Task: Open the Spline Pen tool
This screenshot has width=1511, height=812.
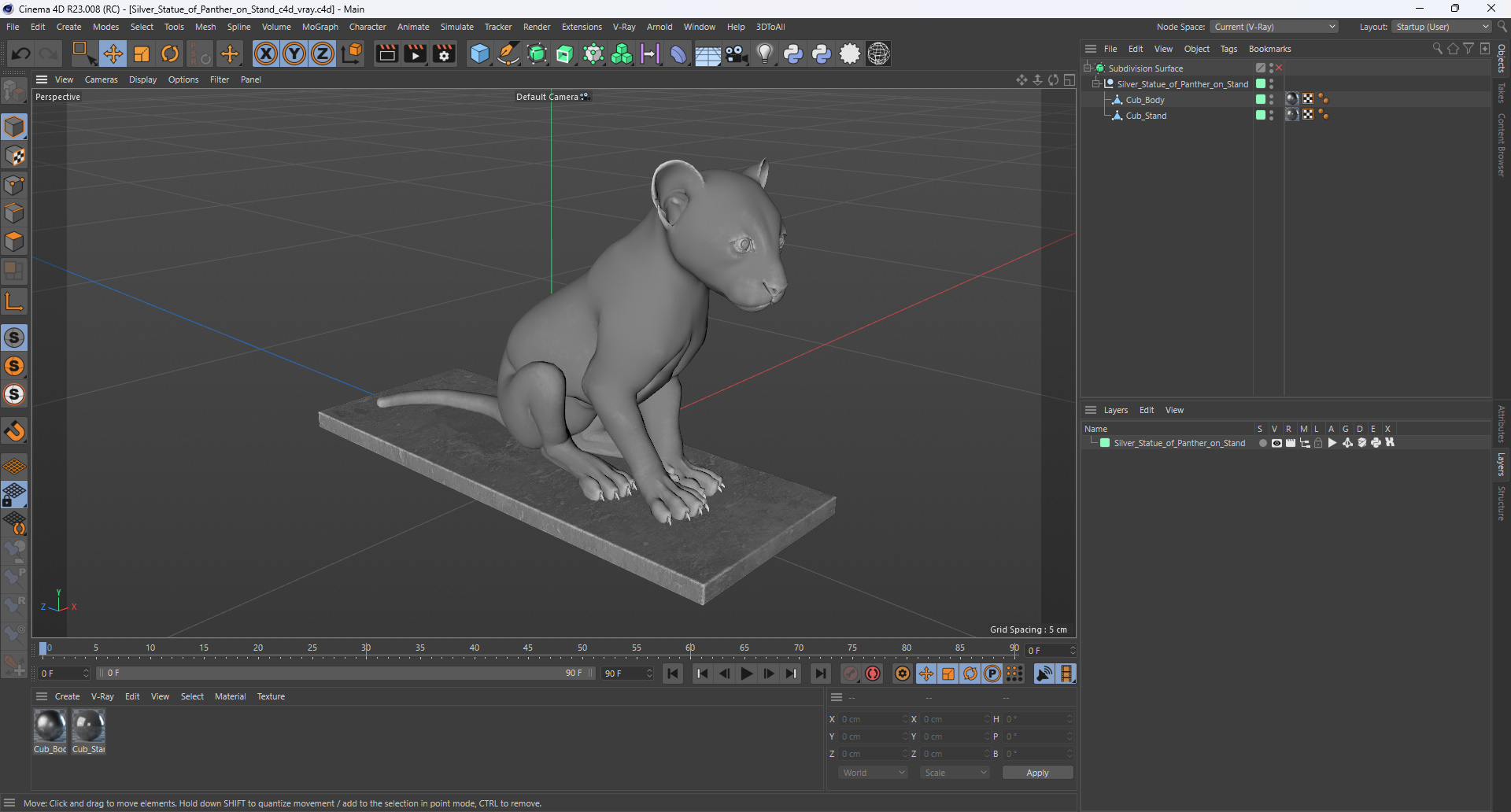Action: pos(508,54)
